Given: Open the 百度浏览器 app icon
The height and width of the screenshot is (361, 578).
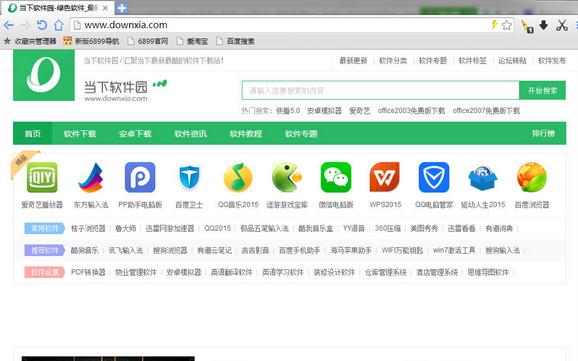Looking at the screenshot, I should coord(532,177).
